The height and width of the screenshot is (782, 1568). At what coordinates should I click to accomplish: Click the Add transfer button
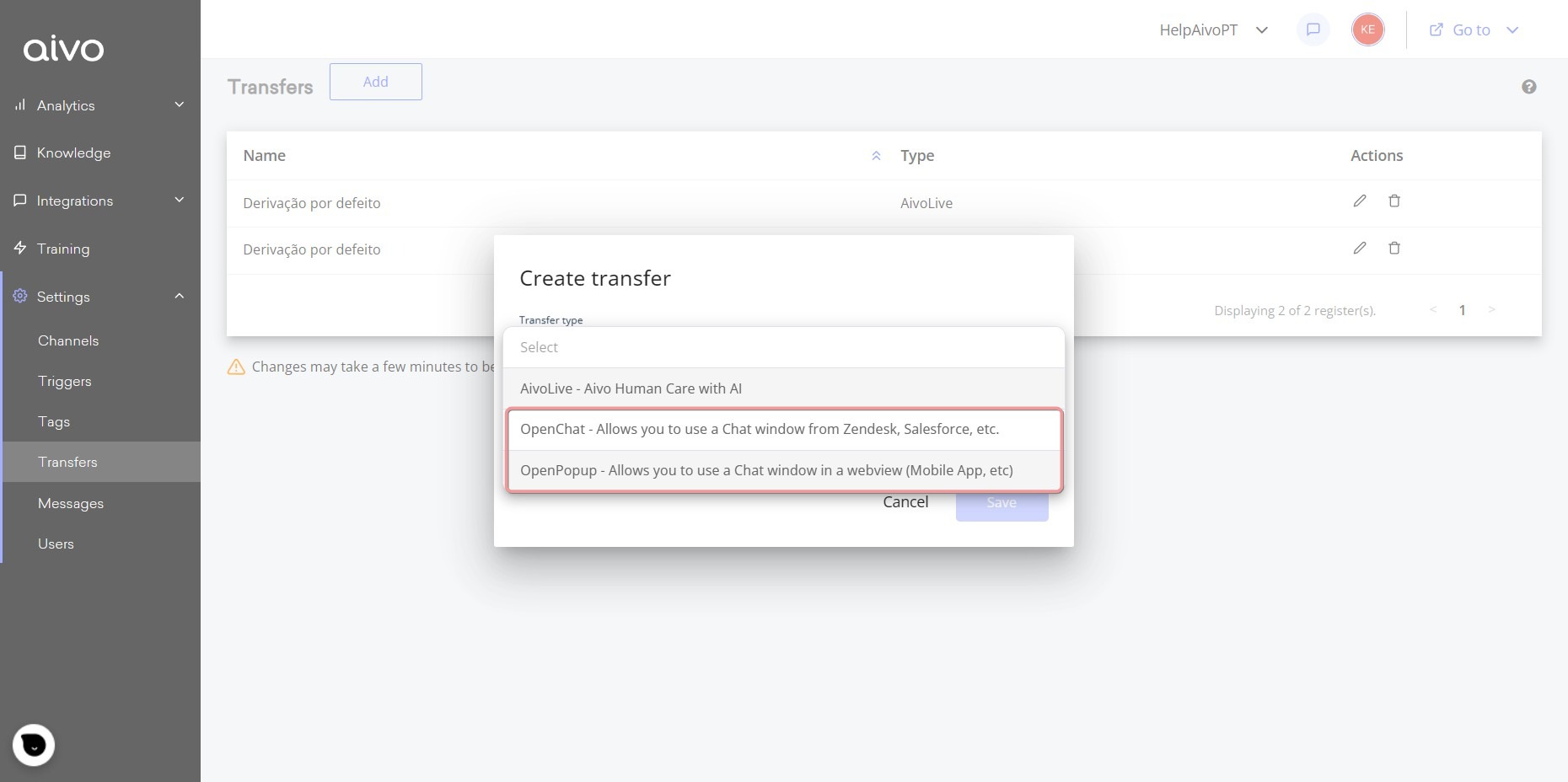[x=376, y=82]
